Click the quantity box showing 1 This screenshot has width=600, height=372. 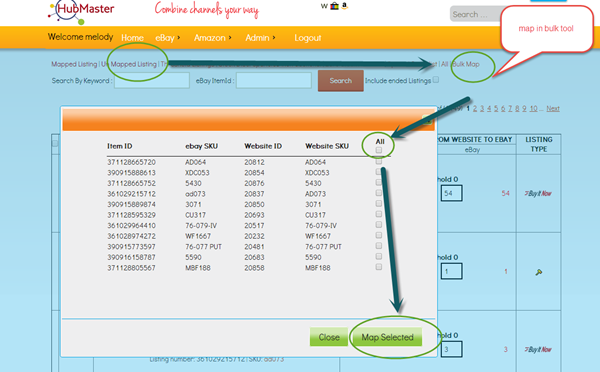(x=452, y=271)
